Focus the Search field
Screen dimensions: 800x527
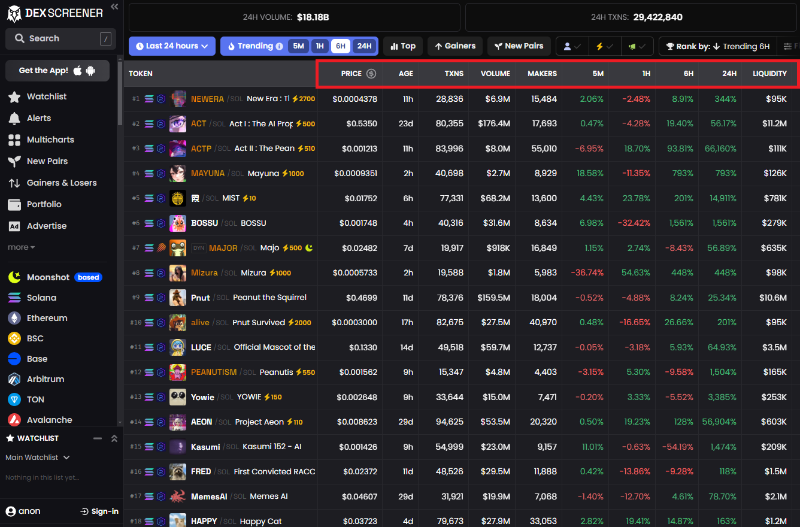click(x=60, y=38)
